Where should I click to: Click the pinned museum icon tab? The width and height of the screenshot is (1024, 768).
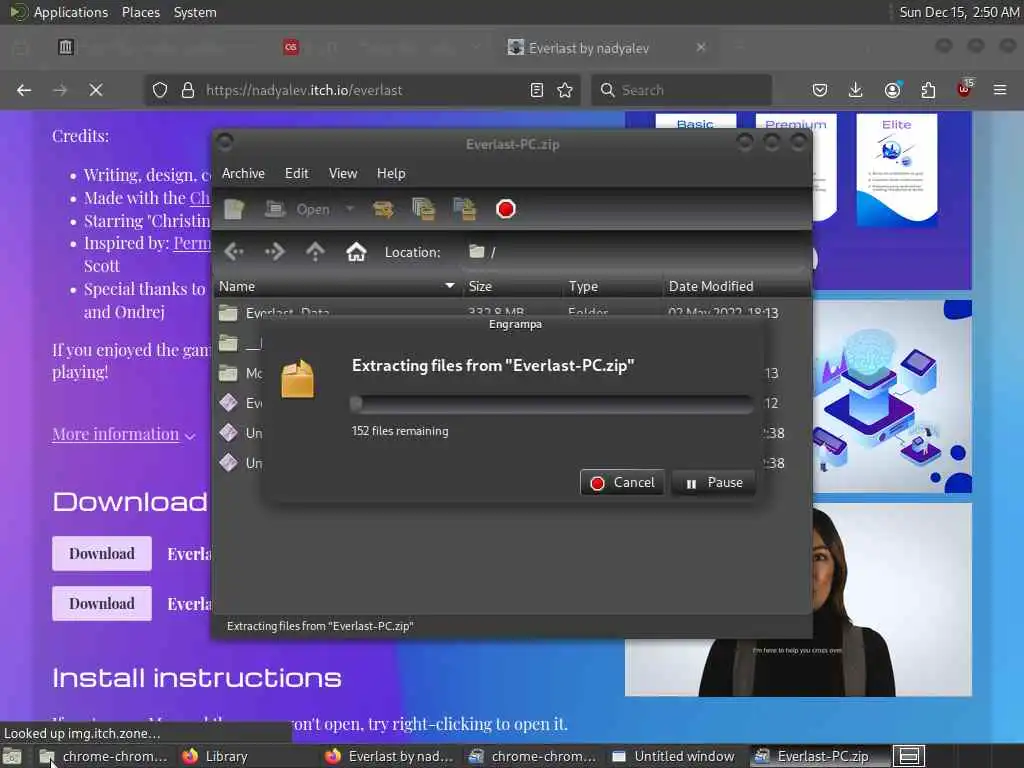pos(65,47)
